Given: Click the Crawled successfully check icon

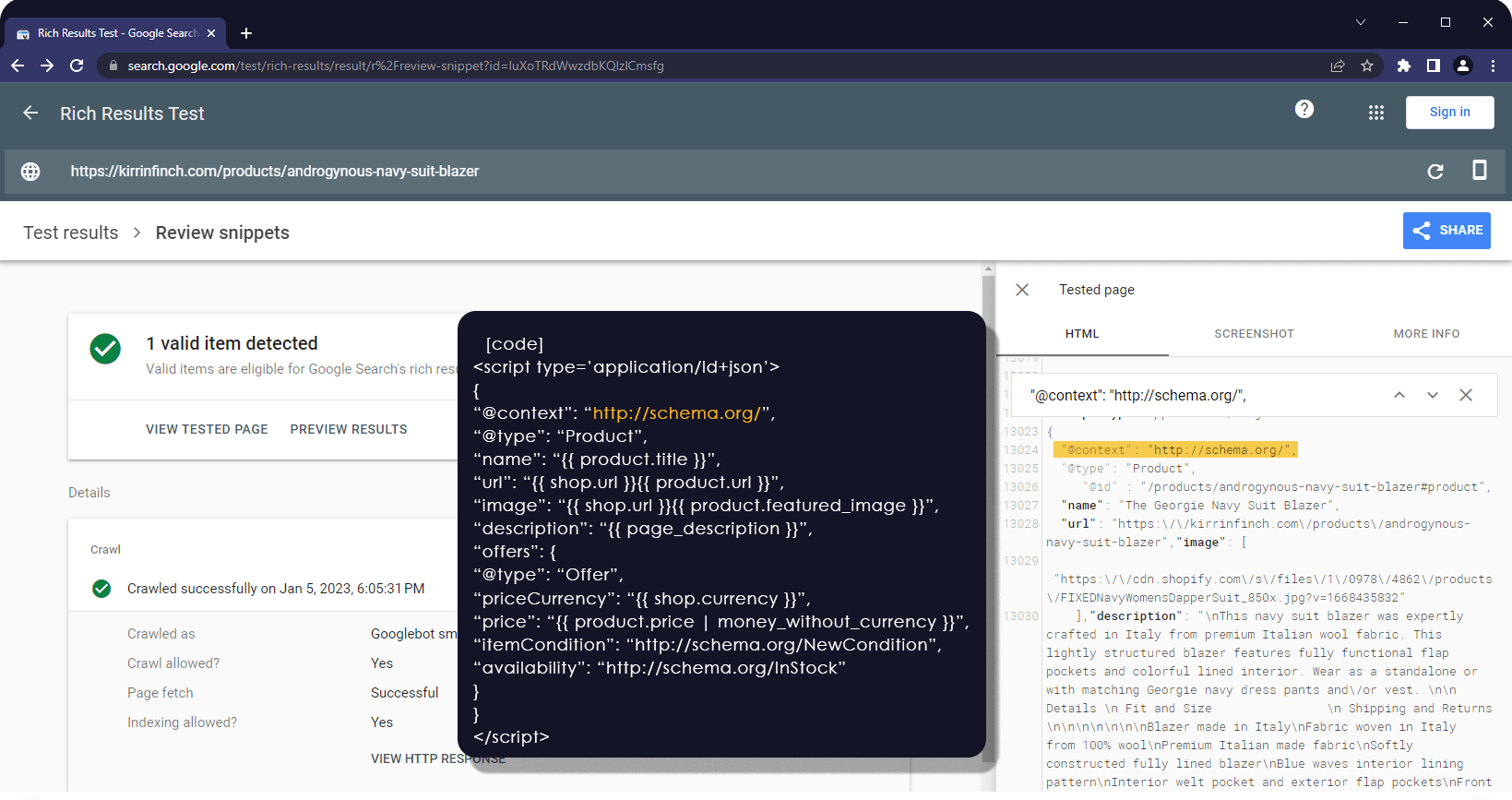Looking at the screenshot, I should point(101,589).
